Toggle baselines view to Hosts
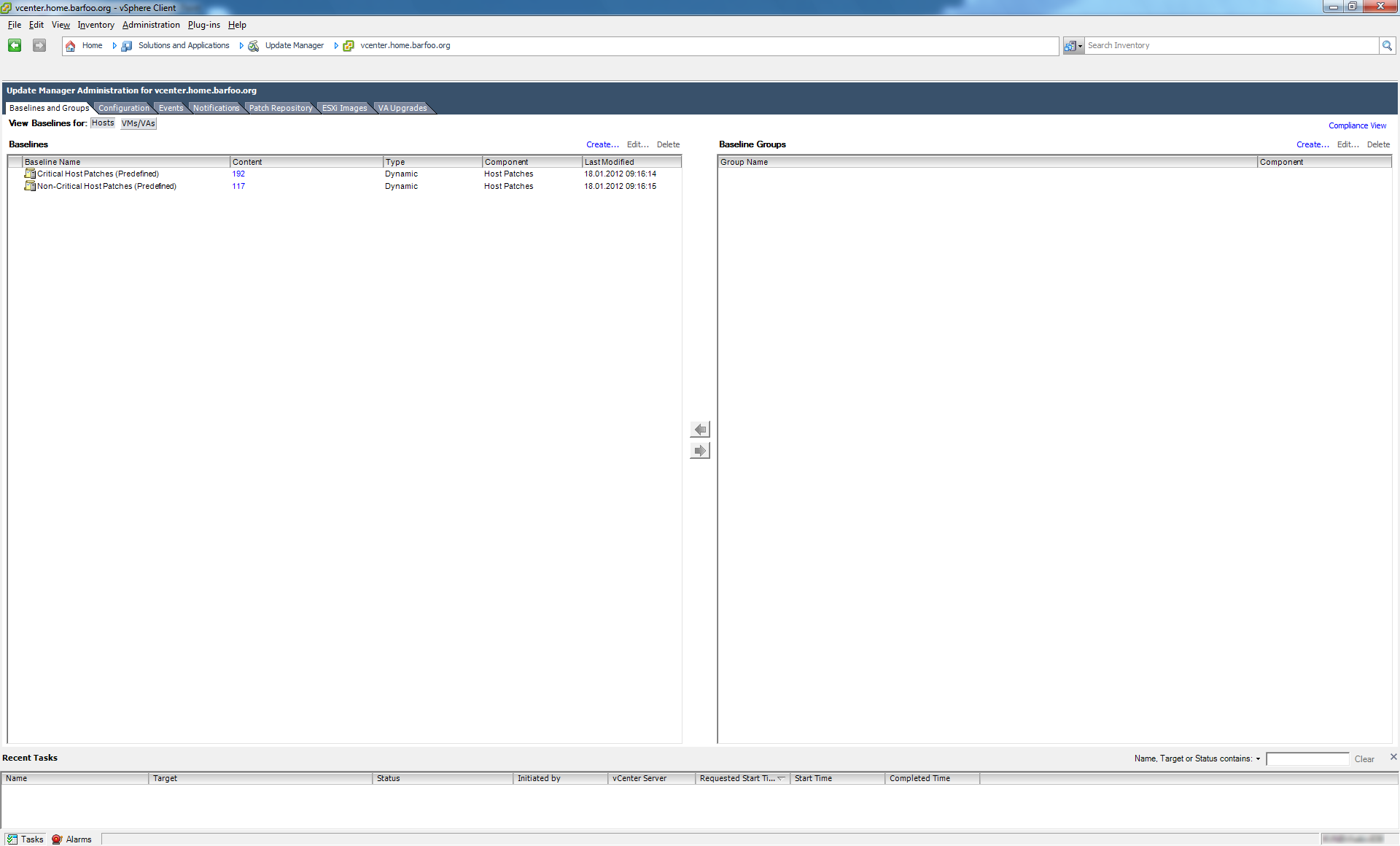The image size is (1400, 846). (103, 123)
